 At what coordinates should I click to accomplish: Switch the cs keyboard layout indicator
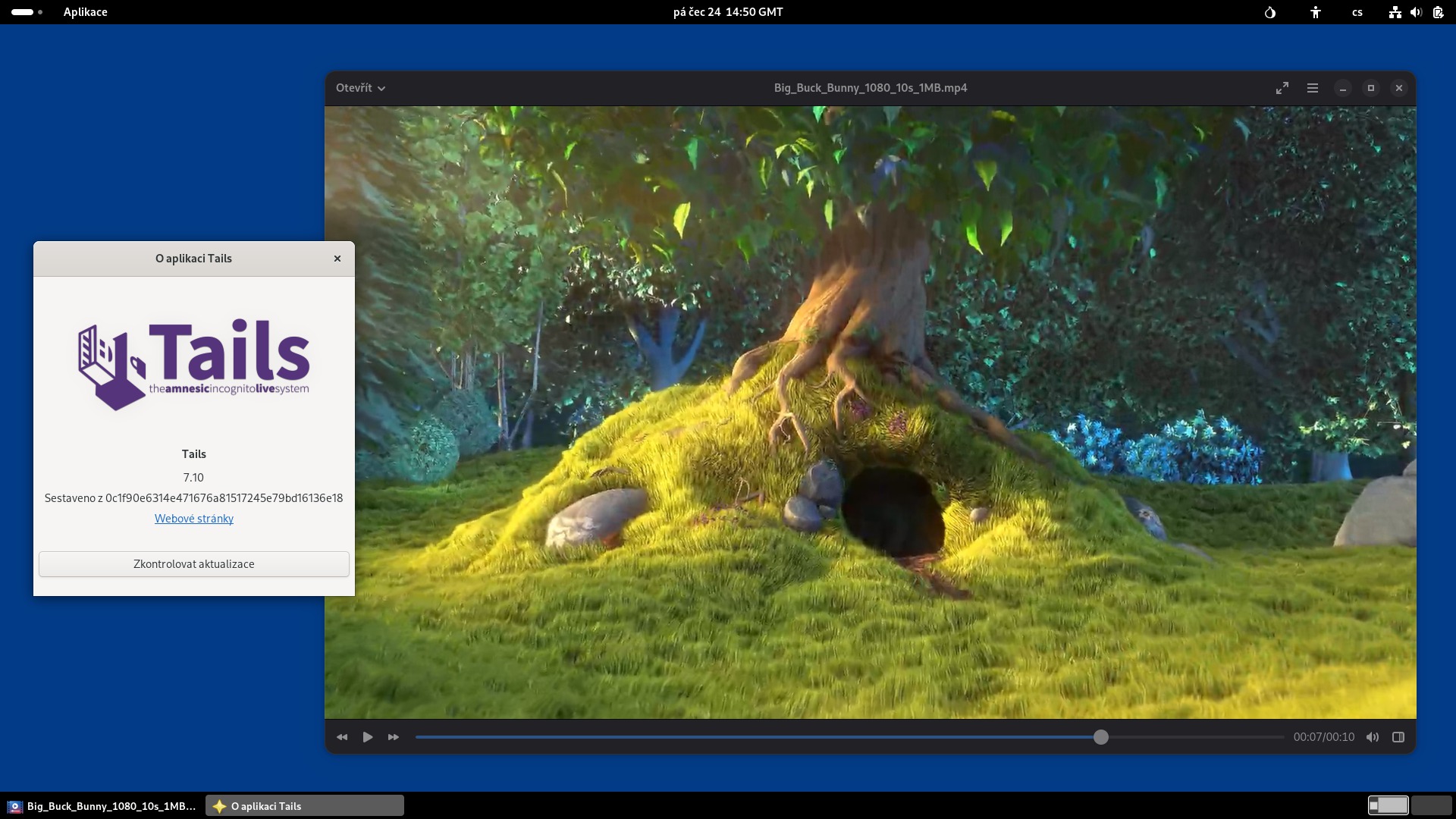point(1357,12)
